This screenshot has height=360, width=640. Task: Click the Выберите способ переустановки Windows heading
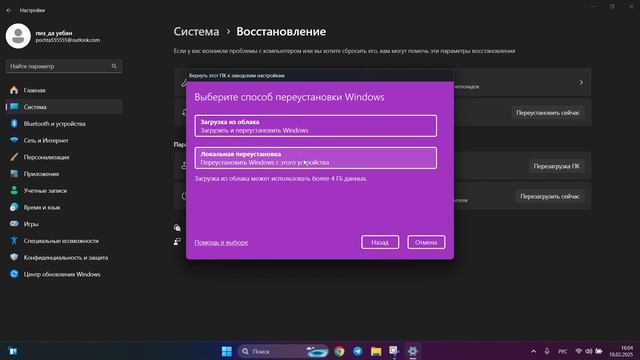pos(289,97)
